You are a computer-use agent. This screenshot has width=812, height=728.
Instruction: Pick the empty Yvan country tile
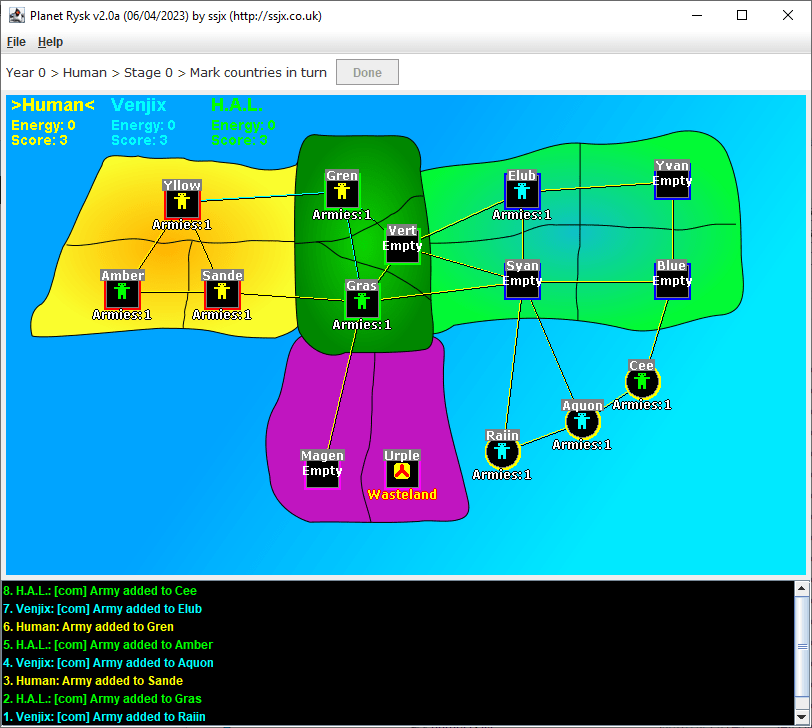[x=672, y=181]
